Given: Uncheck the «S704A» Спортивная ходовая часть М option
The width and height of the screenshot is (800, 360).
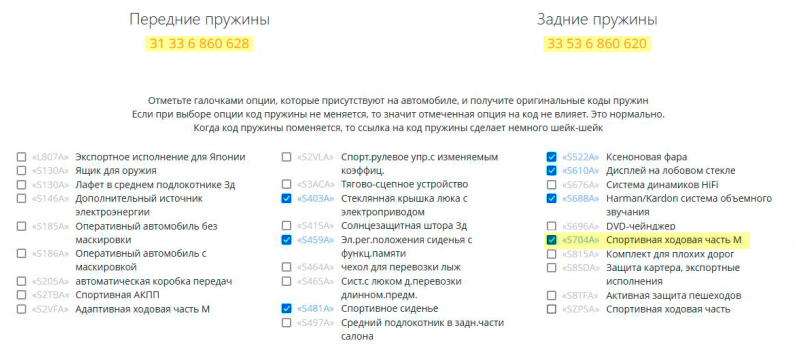Looking at the screenshot, I should pyautogui.click(x=552, y=240).
